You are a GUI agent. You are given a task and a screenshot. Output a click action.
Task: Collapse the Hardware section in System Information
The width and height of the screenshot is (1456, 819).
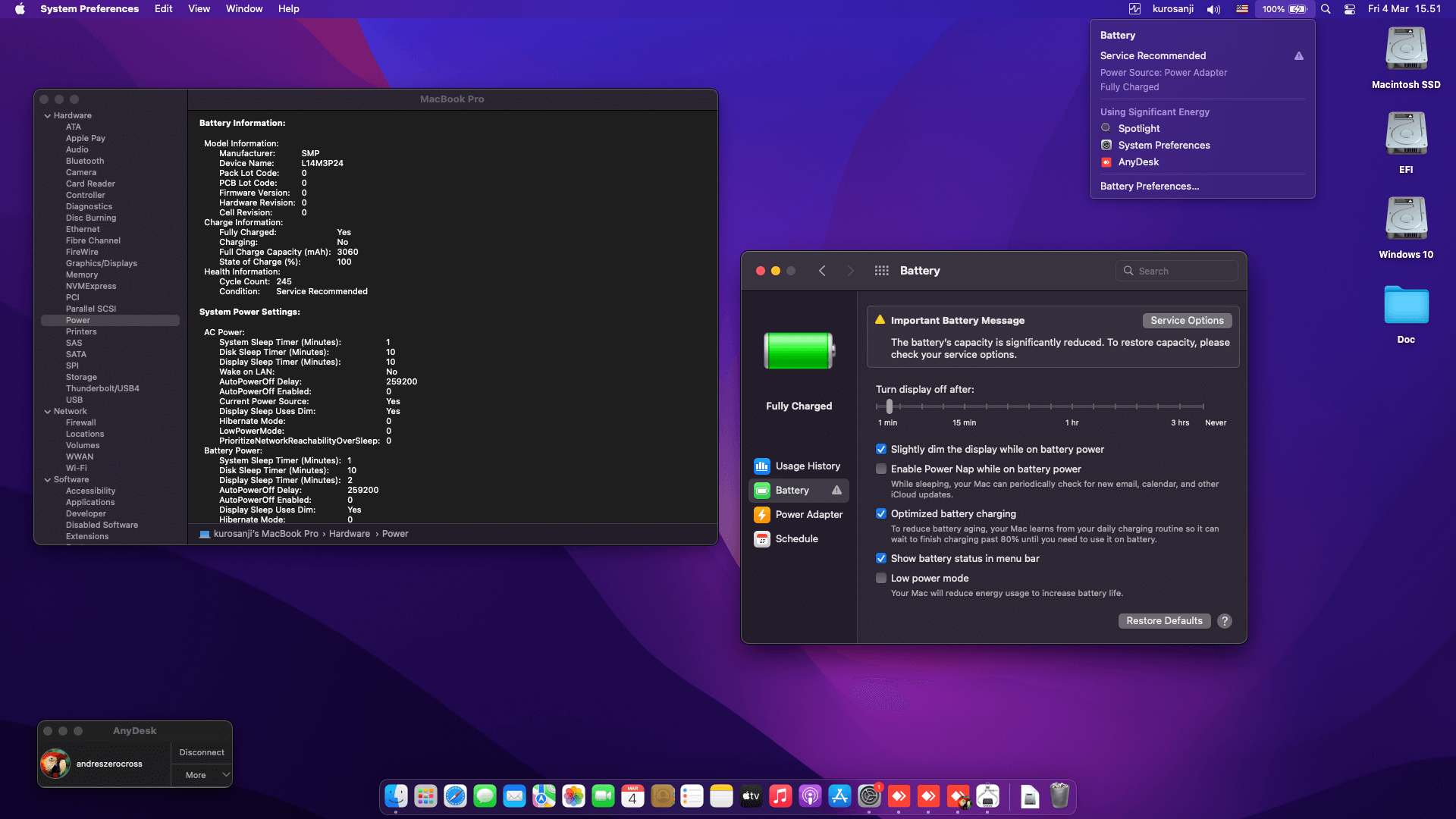(49, 115)
